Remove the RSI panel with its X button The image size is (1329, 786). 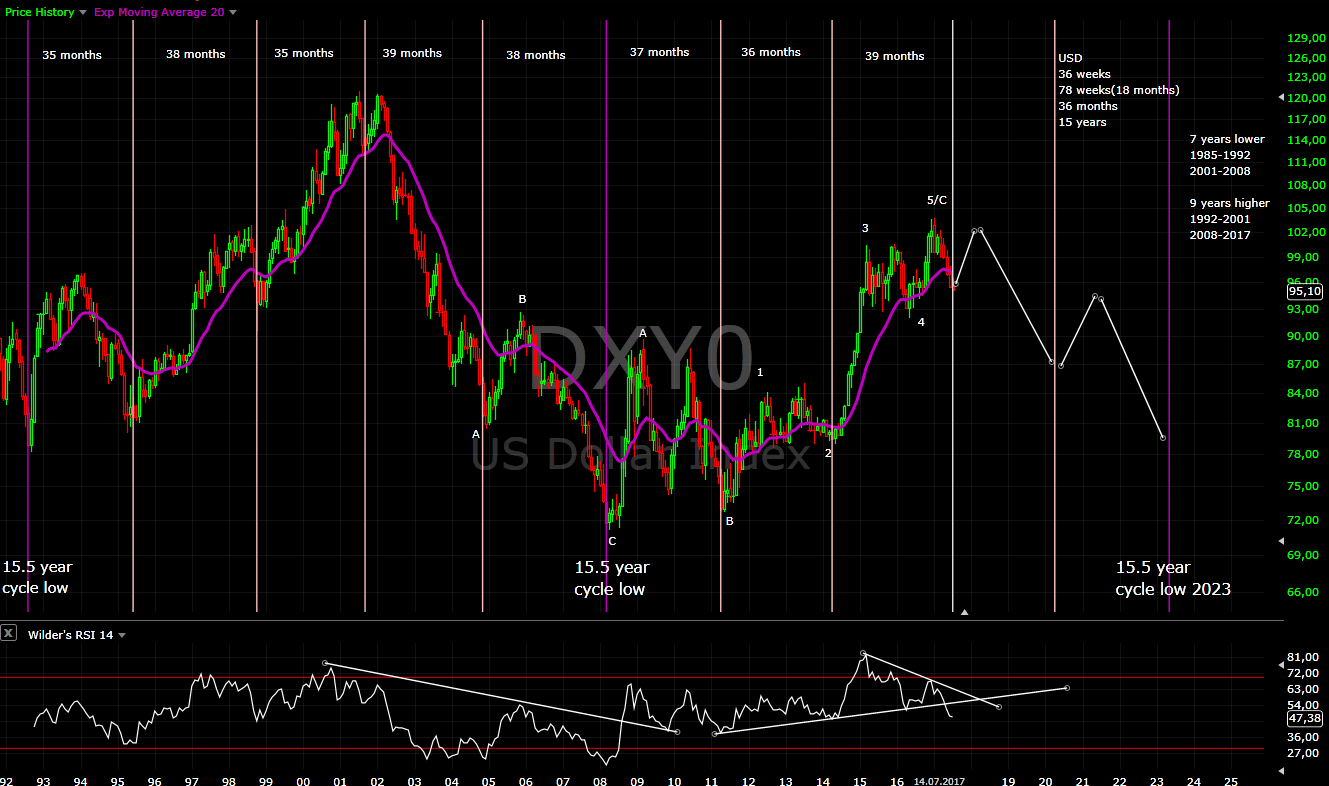8,633
